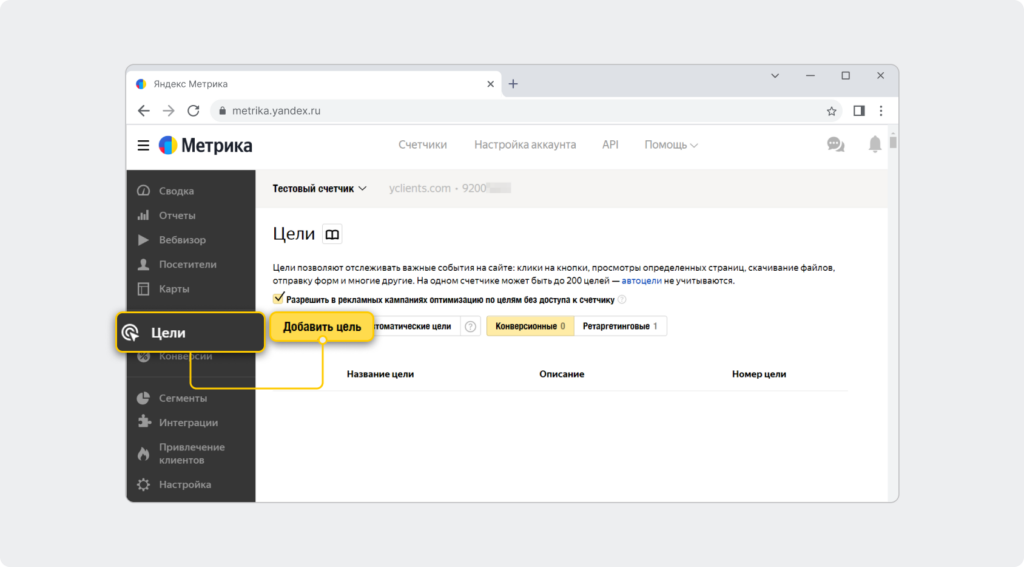The image size is (1024, 567).
Task: Select the Конверсионные goals filter
Action: pyautogui.click(x=530, y=326)
